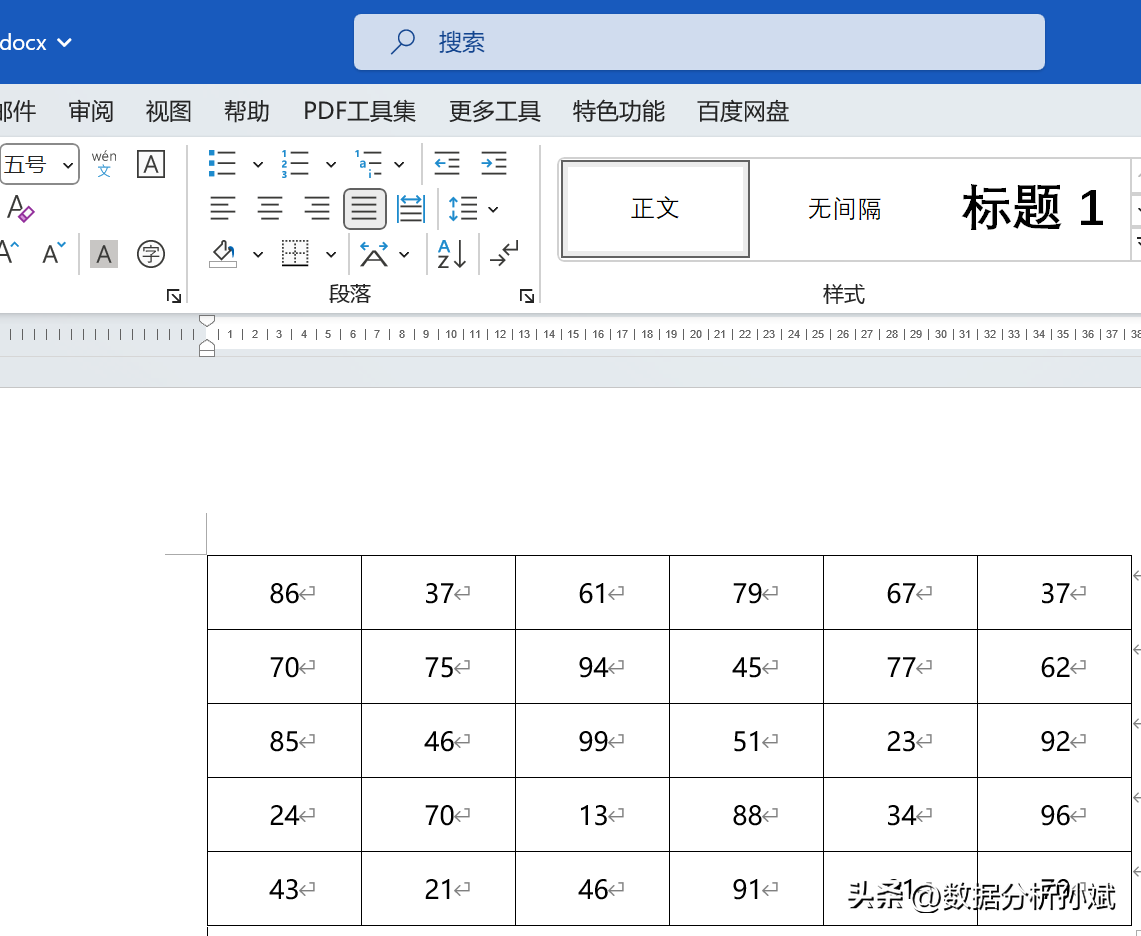1141x936 pixels.
Task: Expand the Asian layout dropdown
Action: click(x=405, y=255)
